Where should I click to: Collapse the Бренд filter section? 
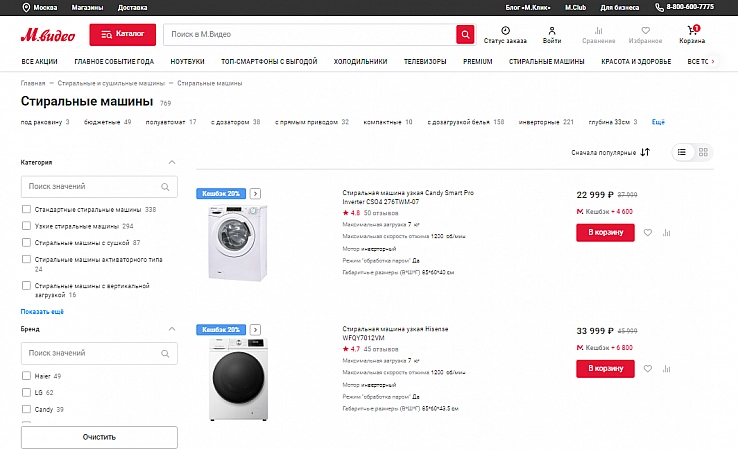coord(172,329)
